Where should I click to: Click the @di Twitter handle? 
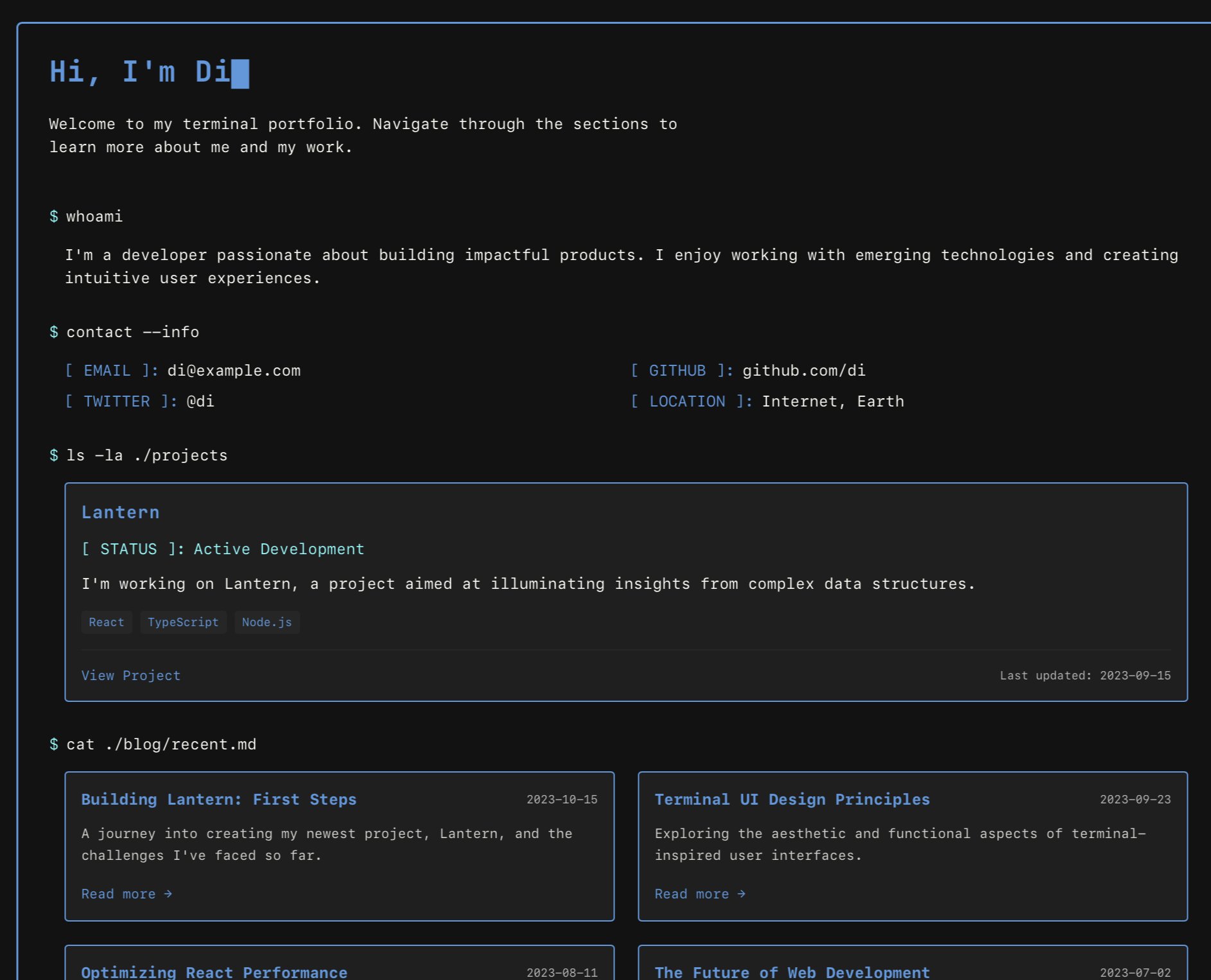pyautogui.click(x=200, y=401)
